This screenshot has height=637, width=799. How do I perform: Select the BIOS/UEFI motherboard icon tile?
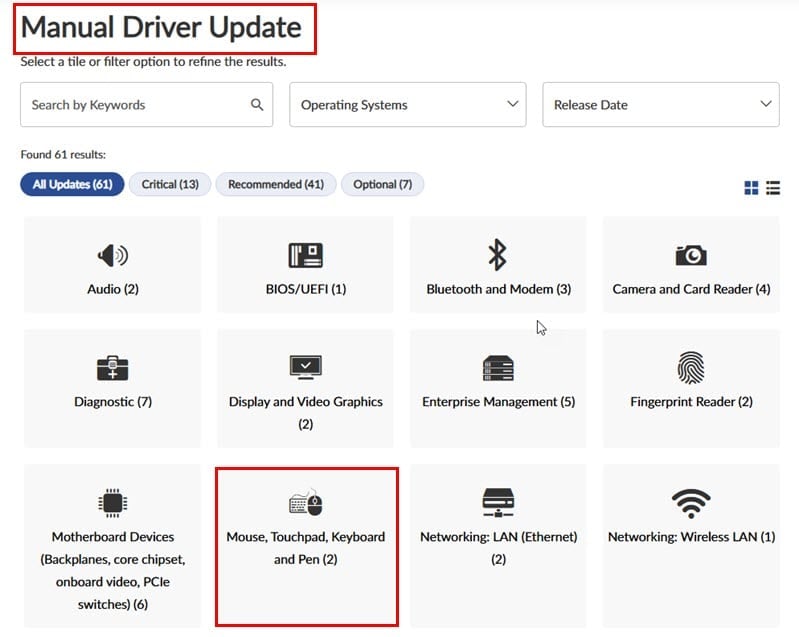coord(305,264)
